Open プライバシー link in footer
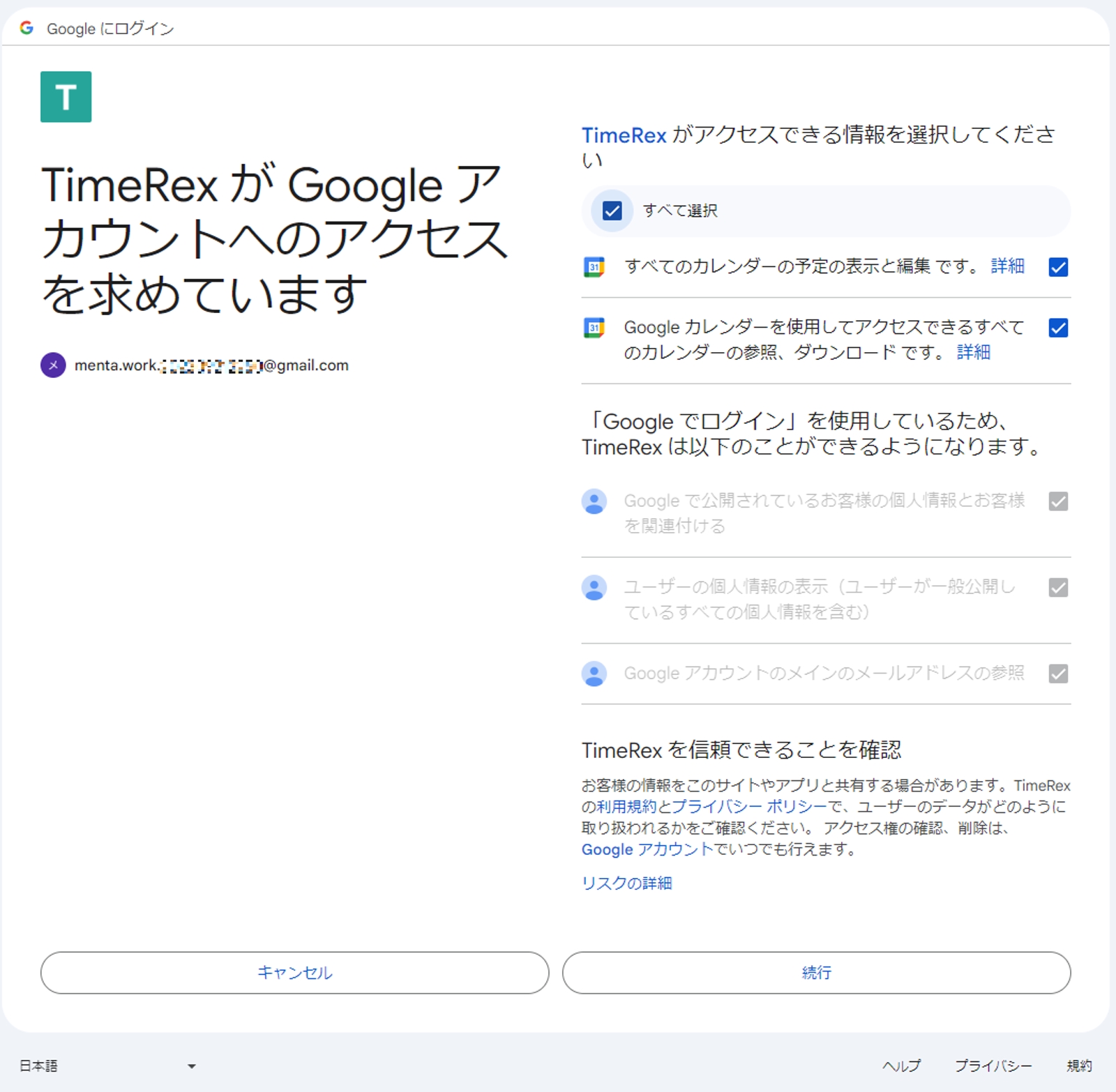 [x=993, y=1066]
